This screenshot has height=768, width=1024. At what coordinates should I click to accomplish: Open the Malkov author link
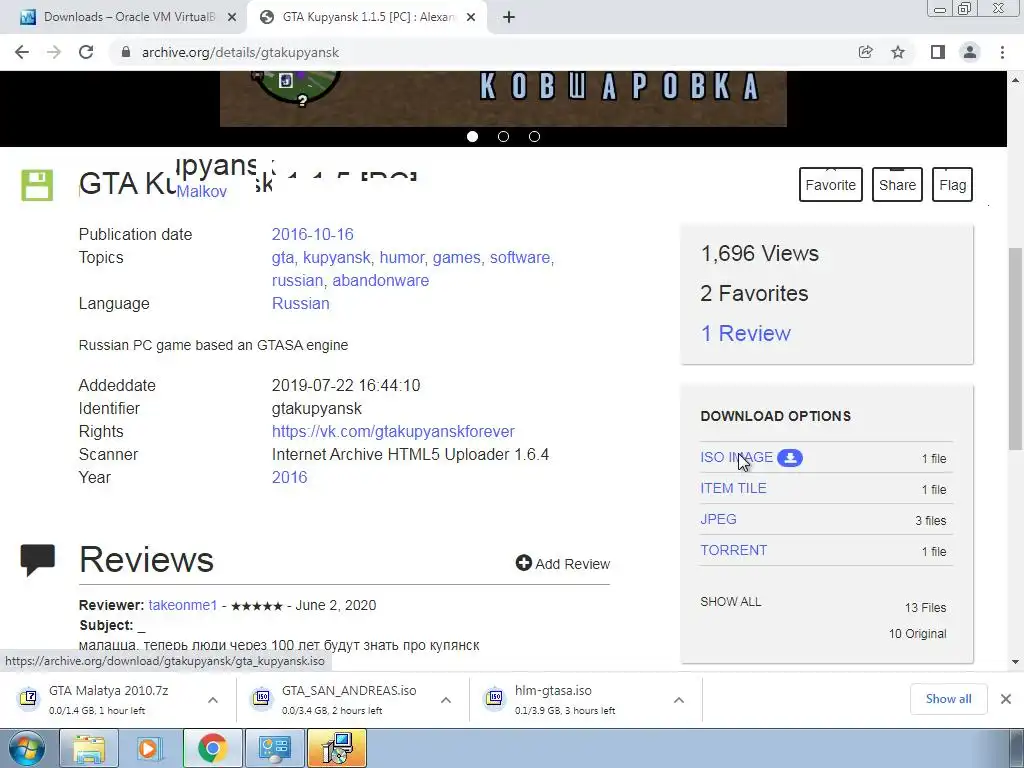tap(201, 191)
